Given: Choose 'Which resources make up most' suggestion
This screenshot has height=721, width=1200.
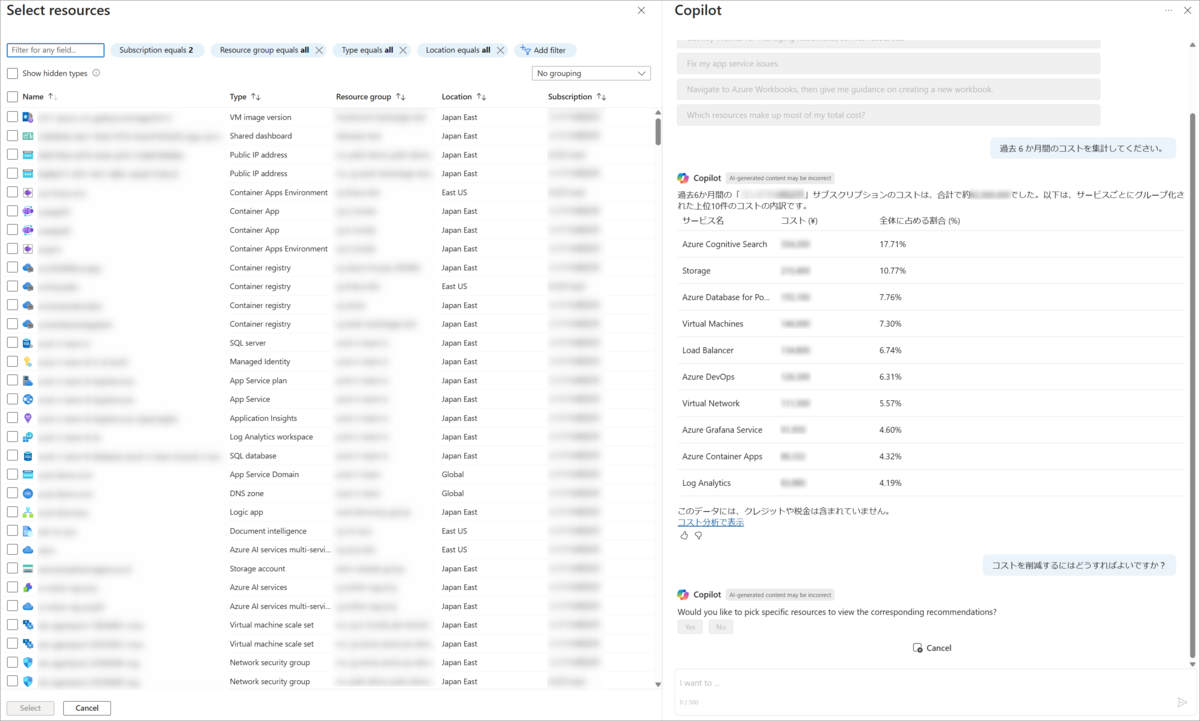Looking at the screenshot, I should point(888,115).
